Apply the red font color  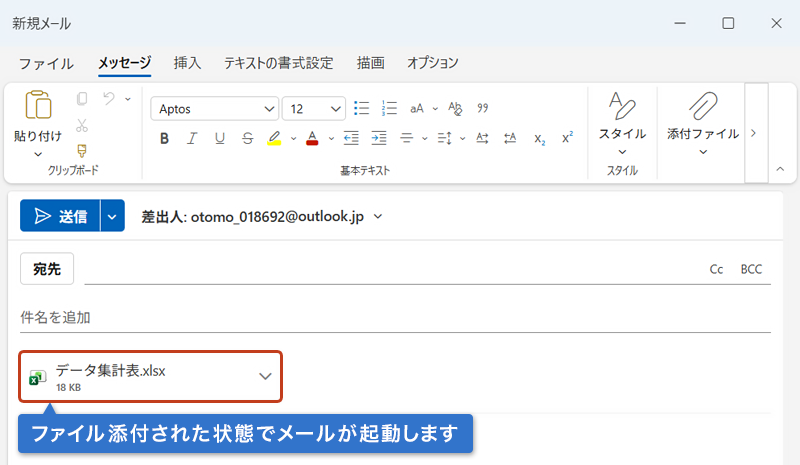click(312, 138)
